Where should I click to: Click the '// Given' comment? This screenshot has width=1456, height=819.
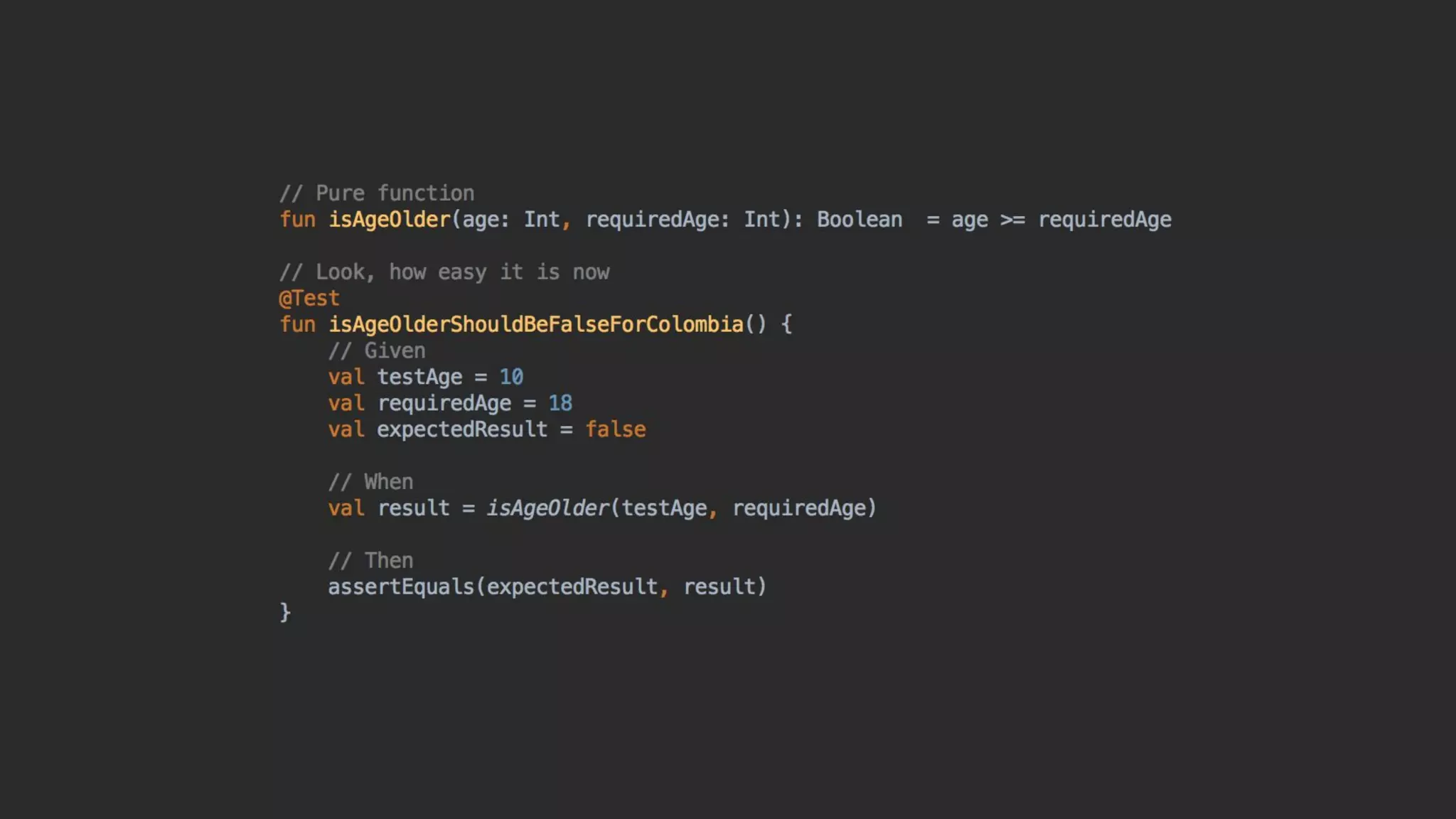pos(377,350)
